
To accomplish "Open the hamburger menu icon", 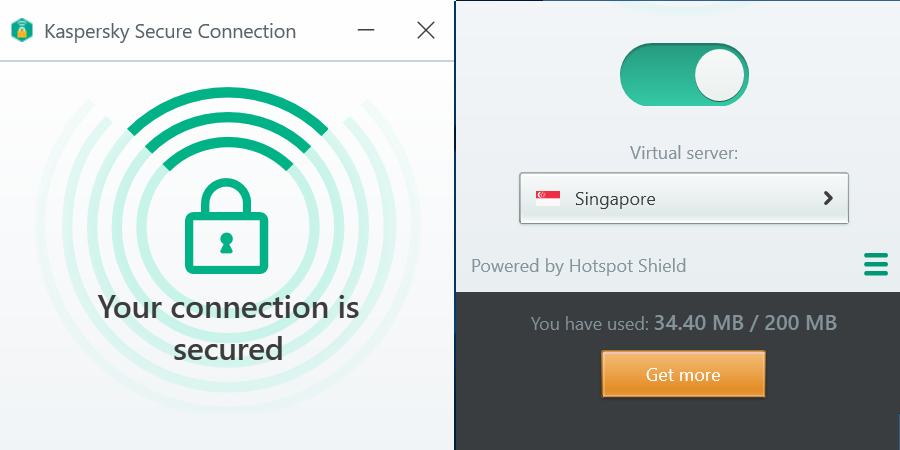I will [876, 265].
